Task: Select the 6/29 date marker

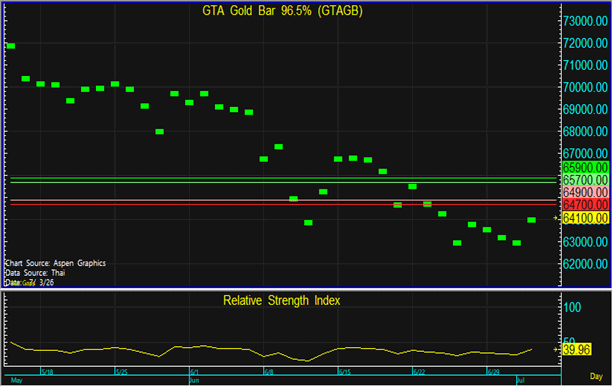Action: pyautogui.click(x=493, y=372)
